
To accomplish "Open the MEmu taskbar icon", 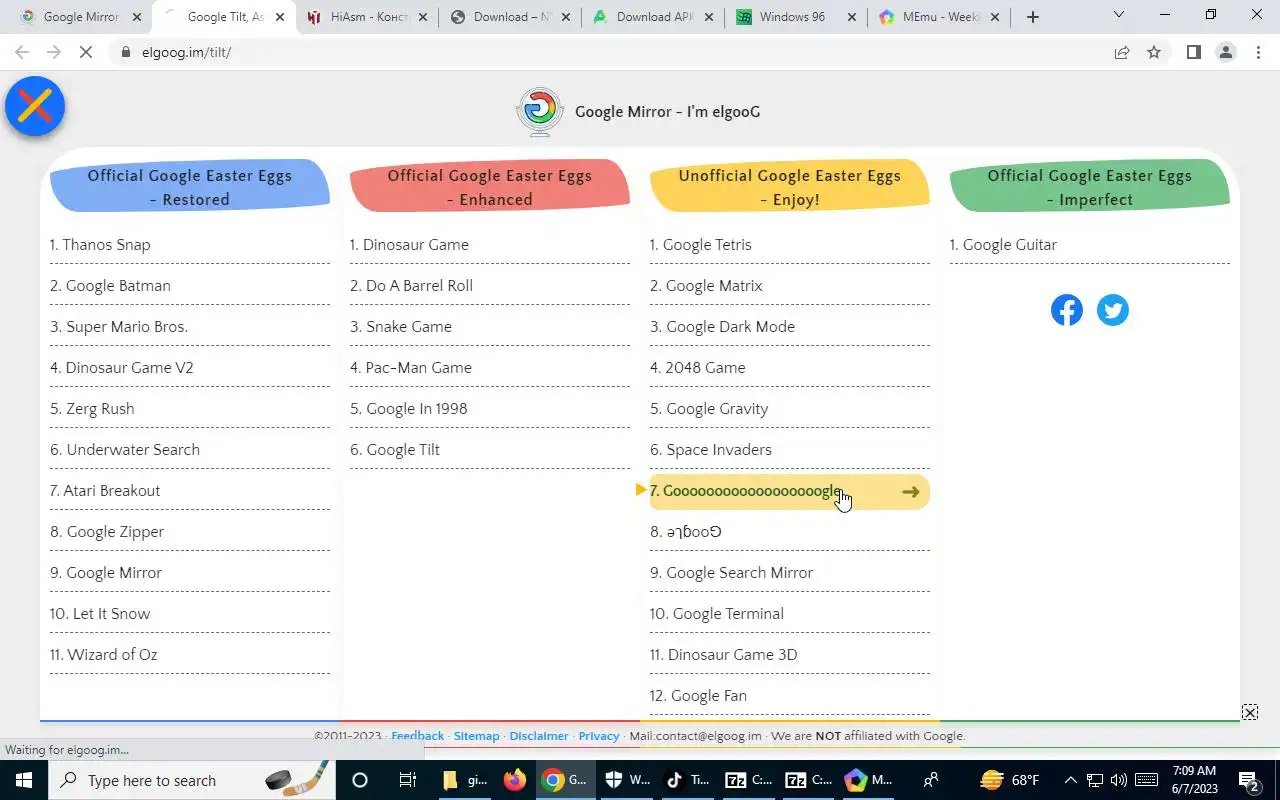I will tap(868, 780).
